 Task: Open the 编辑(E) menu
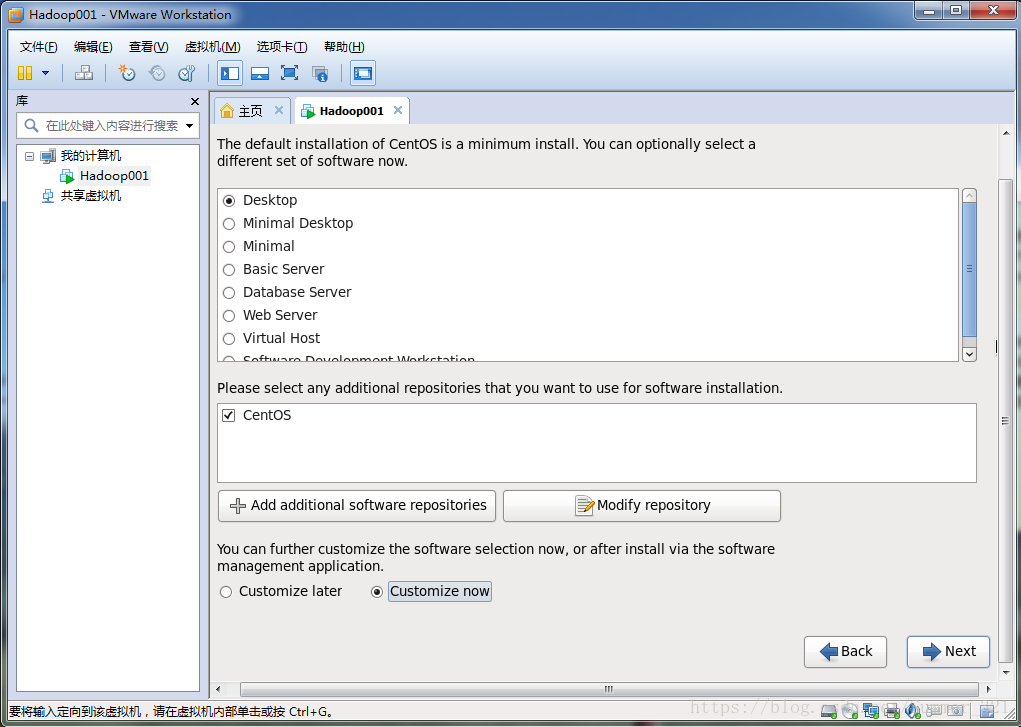[x=93, y=47]
